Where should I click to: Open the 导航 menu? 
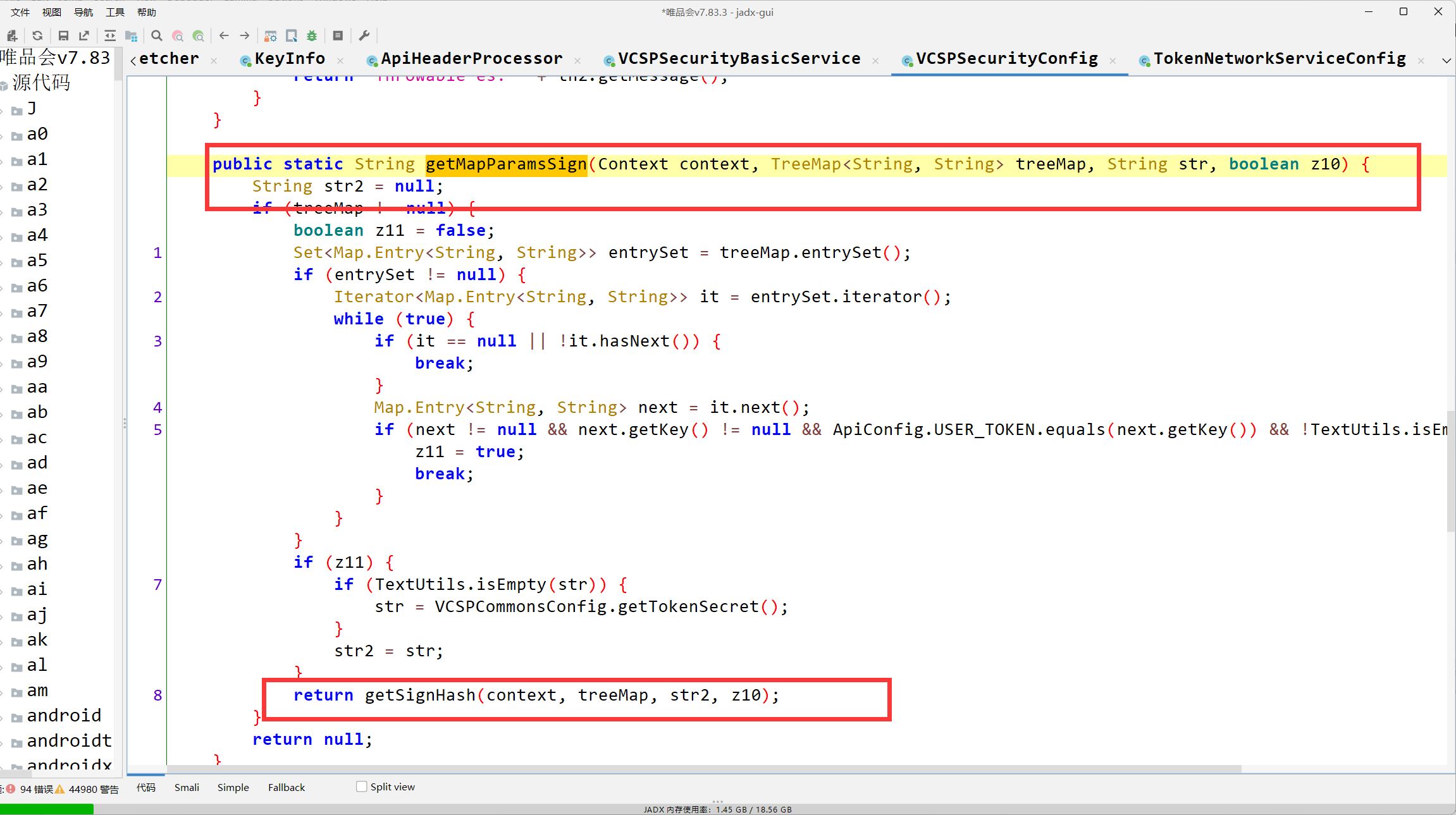[83, 12]
